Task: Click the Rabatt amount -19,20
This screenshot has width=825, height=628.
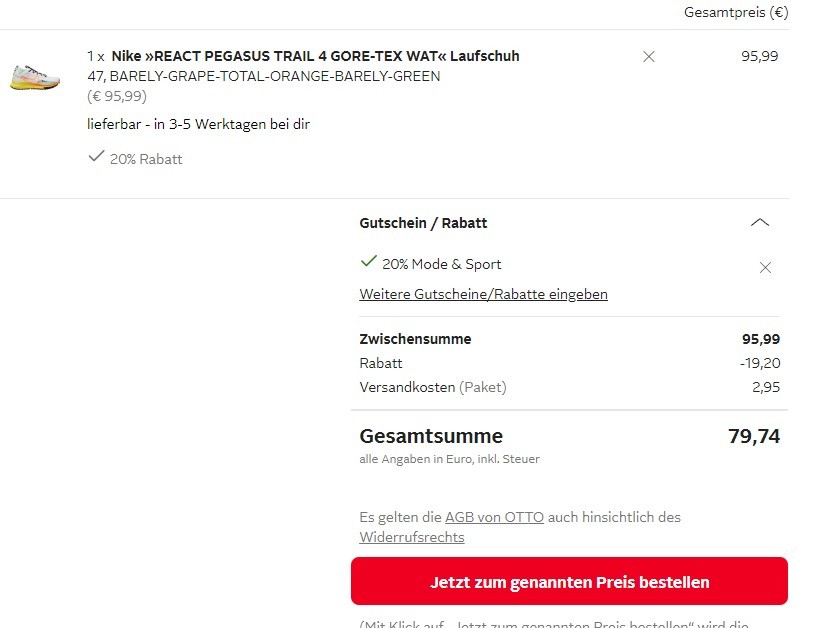Action: 760,363
